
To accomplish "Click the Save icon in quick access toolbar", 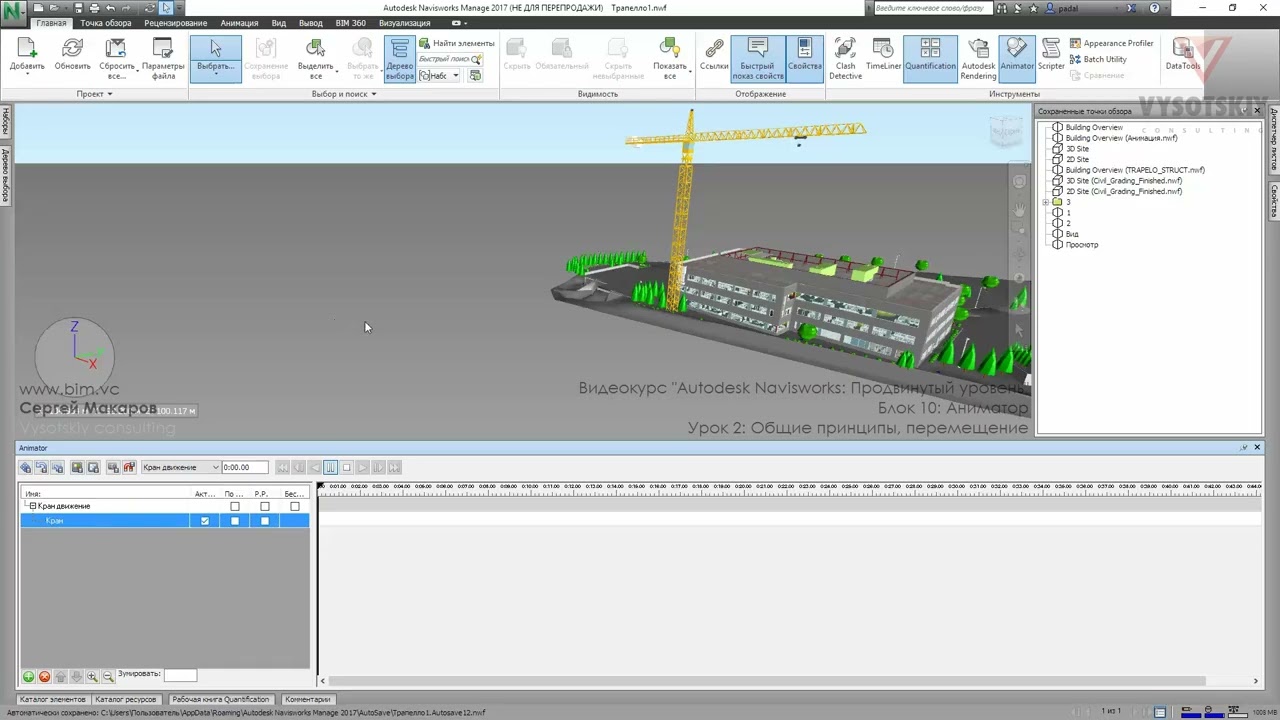I will coord(79,8).
